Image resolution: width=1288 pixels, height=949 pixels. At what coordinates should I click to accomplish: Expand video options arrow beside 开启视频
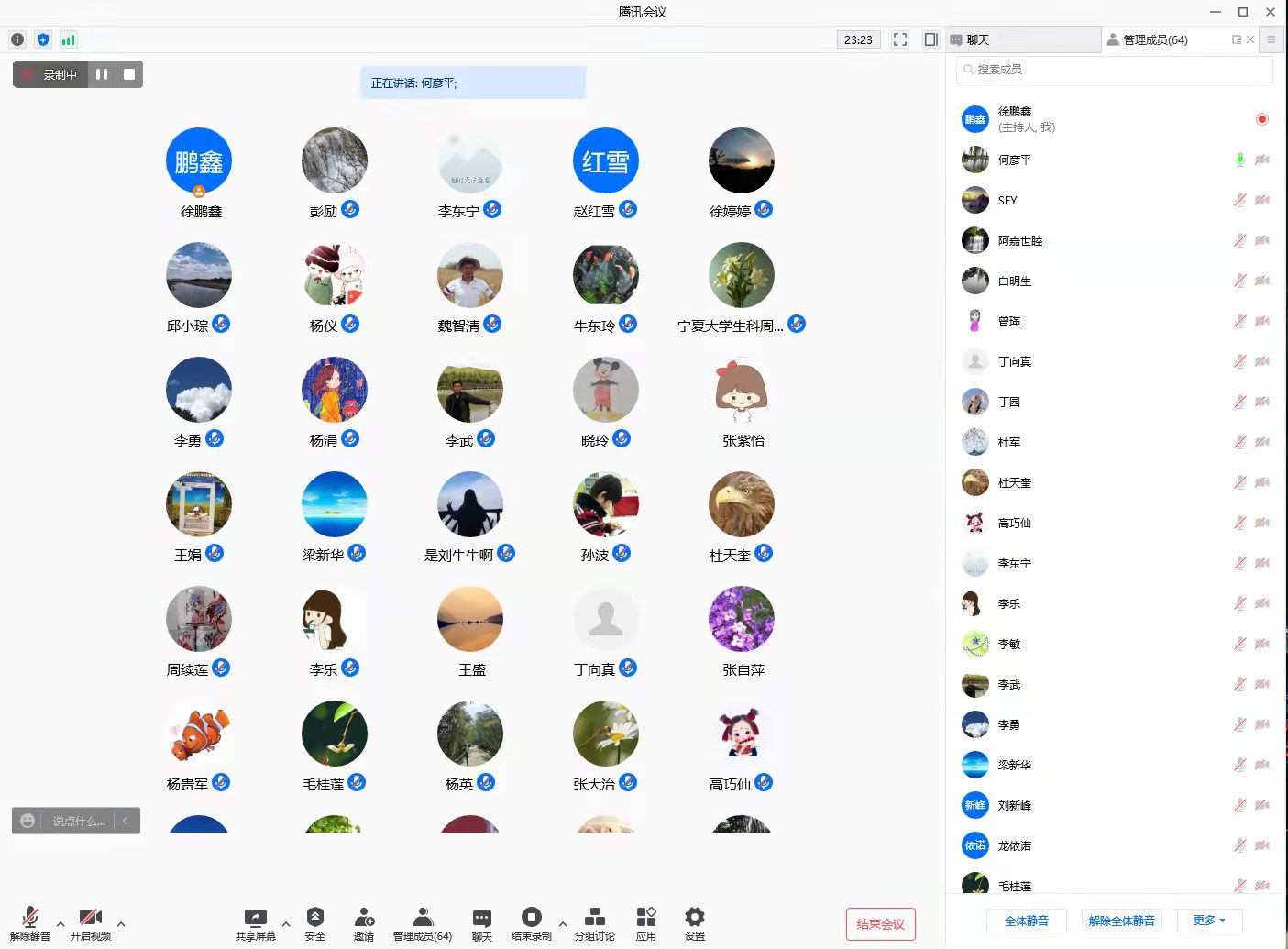pyautogui.click(x=121, y=923)
